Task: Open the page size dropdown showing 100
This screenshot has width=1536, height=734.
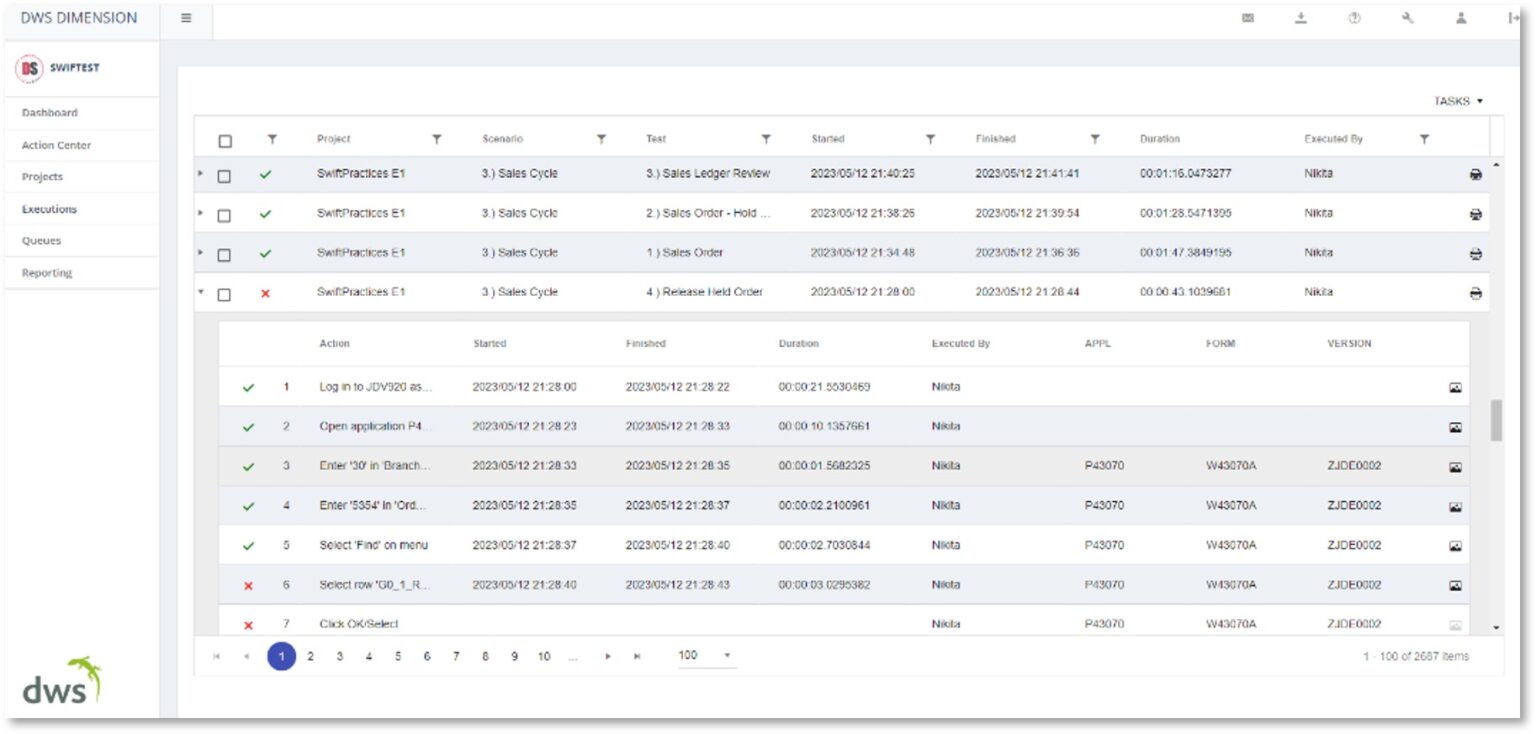Action: [706, 655]
